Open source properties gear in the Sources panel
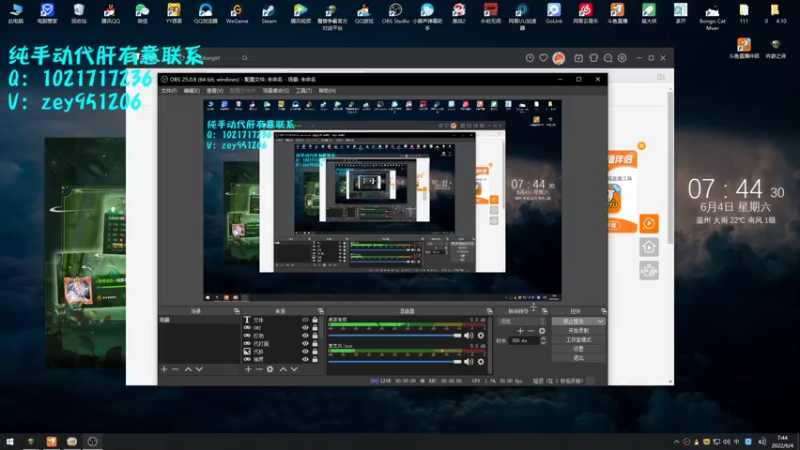 (x=270, y=369)
